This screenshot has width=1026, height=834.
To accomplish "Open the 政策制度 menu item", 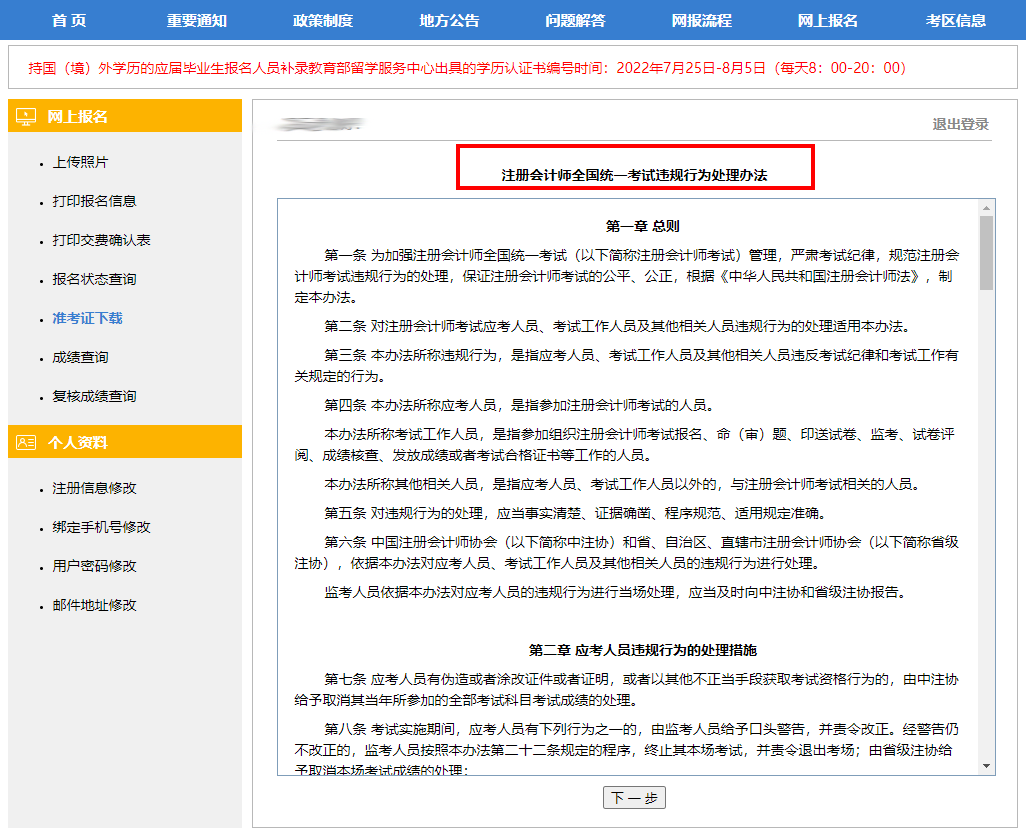I will (x=322, y=20).
